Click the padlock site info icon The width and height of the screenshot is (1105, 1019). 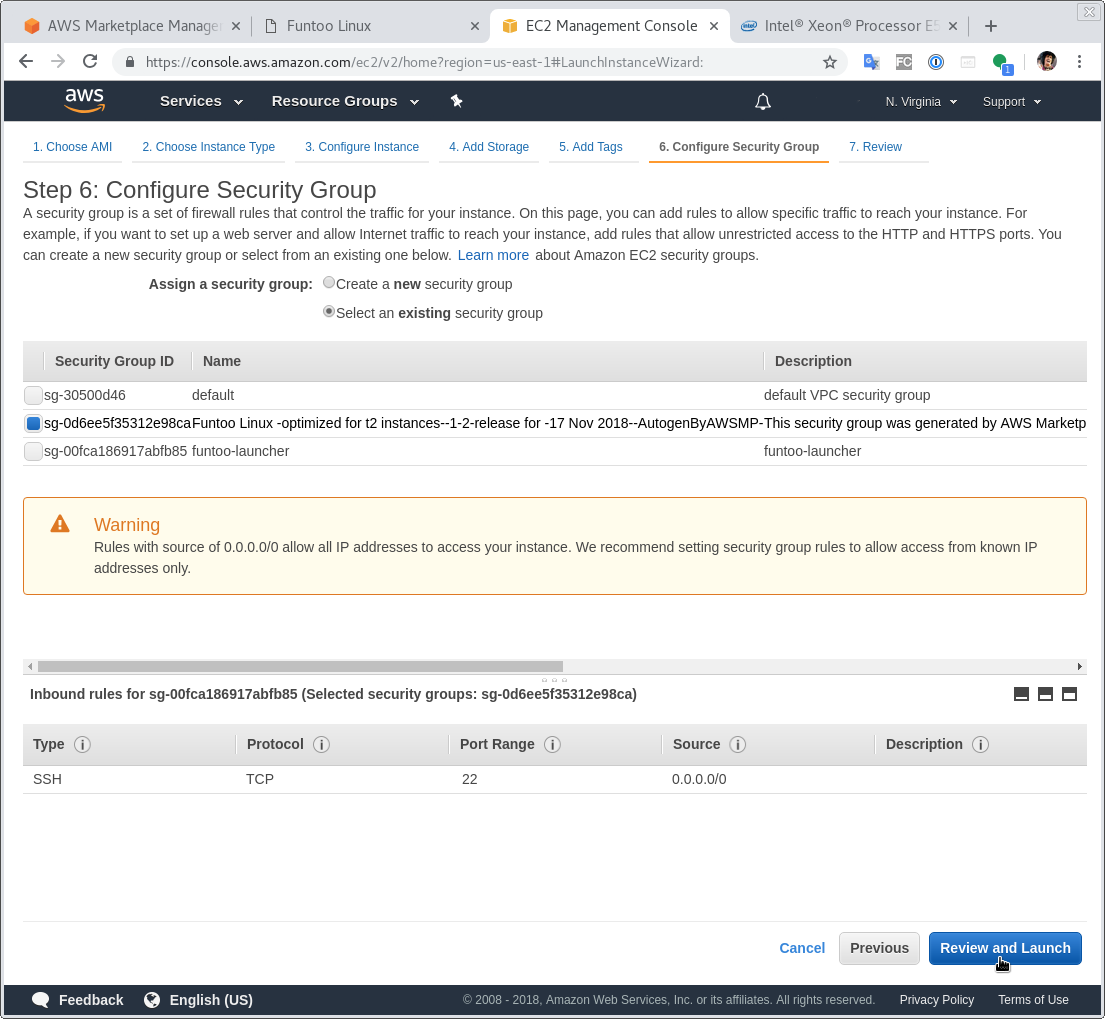pos(130,62)
